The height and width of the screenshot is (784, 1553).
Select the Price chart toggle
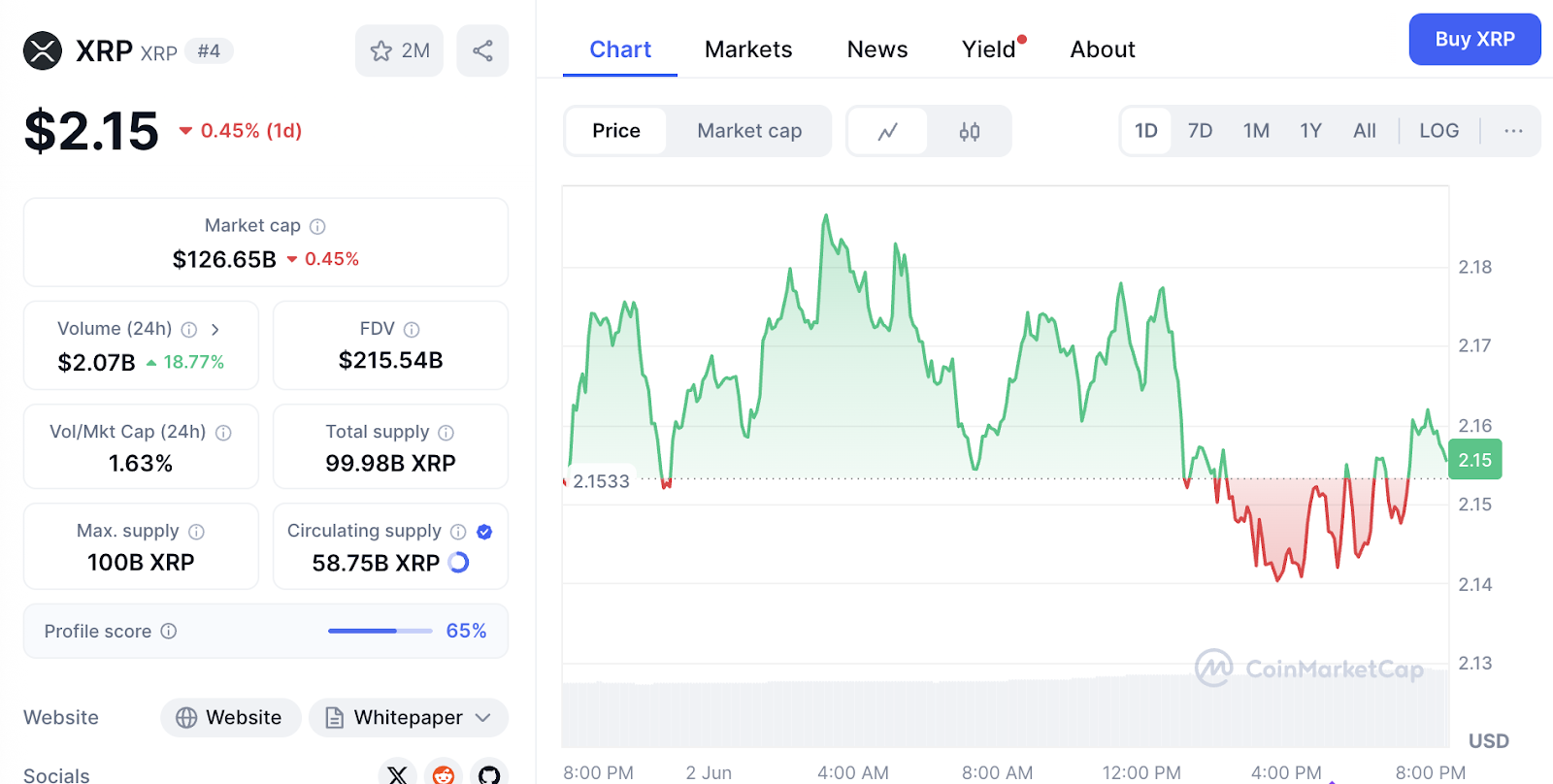point(616,131)
